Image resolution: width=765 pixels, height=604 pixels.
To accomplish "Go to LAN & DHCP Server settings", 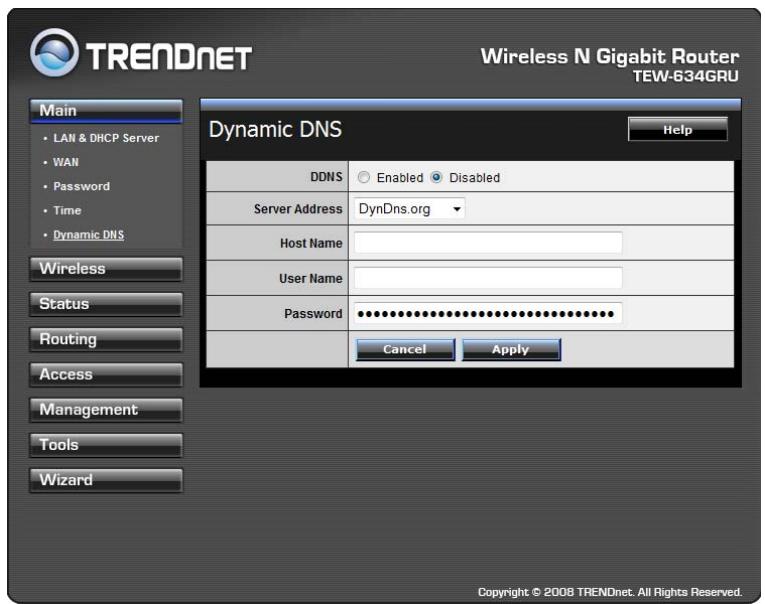I will tap(106, 138).
